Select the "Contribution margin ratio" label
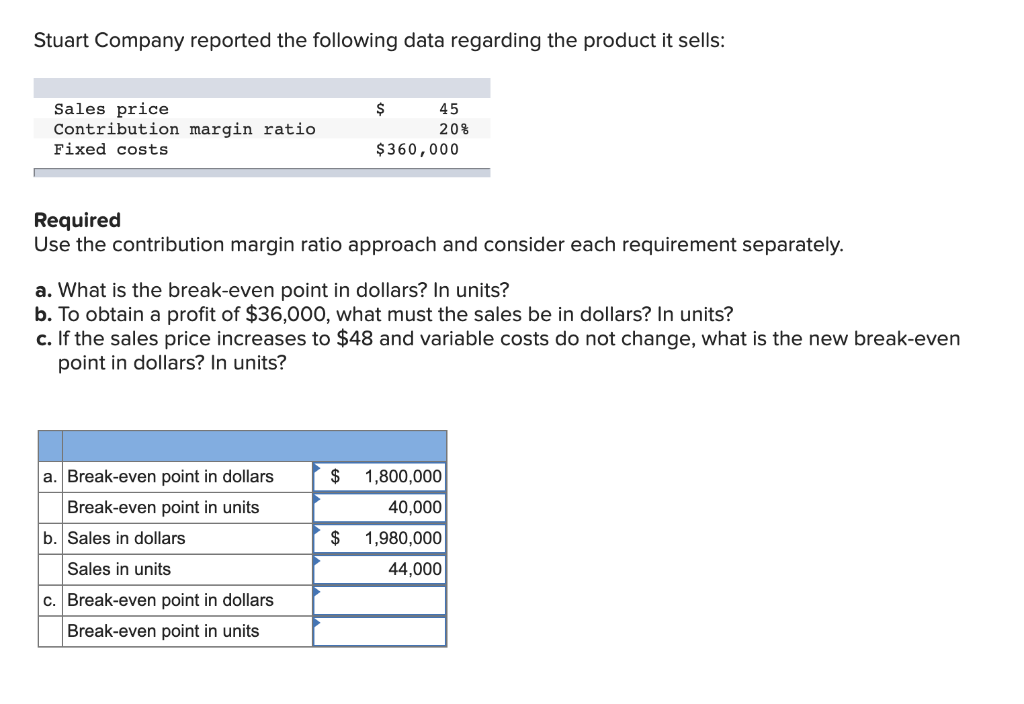 coord(184,129)
